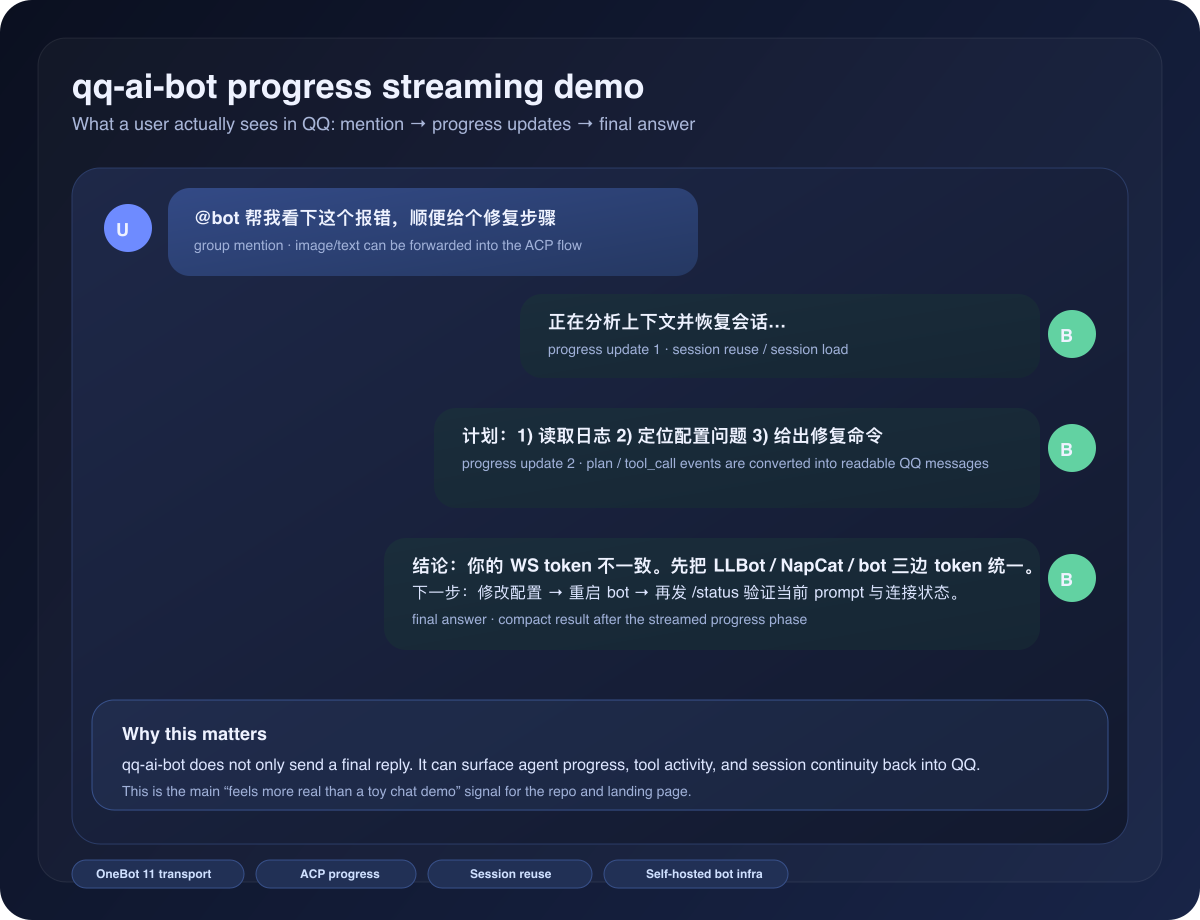Select the 'OneBot 11 transport' tag
The height and width of the screenshot is (920, 1200).
click(x=158, y=874)
